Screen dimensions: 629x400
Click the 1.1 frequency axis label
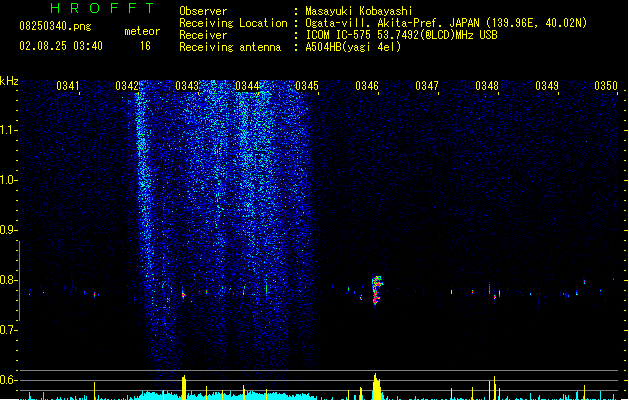[8, 130]
